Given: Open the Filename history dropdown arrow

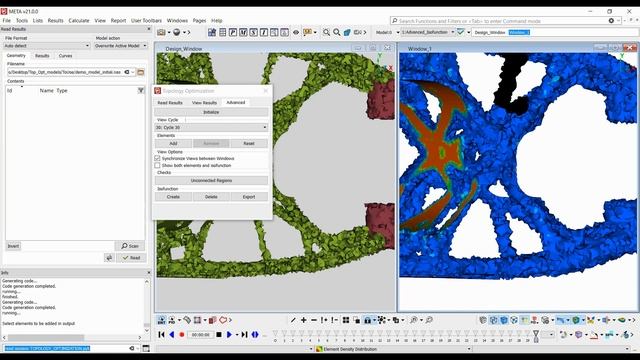Looking at the screenshot, I should (x=133, y=72).
